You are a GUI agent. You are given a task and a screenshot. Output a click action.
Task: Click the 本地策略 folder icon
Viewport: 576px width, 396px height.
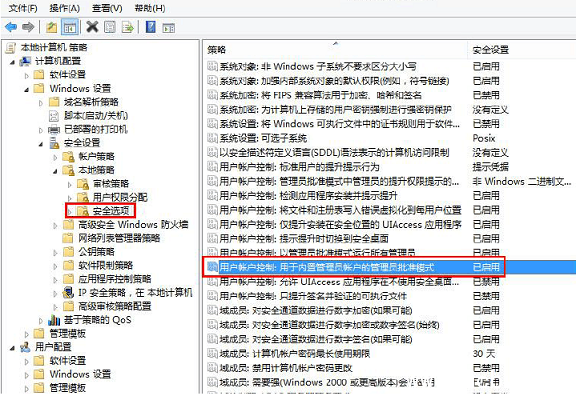pyautogui.click(x=68, y=170)
